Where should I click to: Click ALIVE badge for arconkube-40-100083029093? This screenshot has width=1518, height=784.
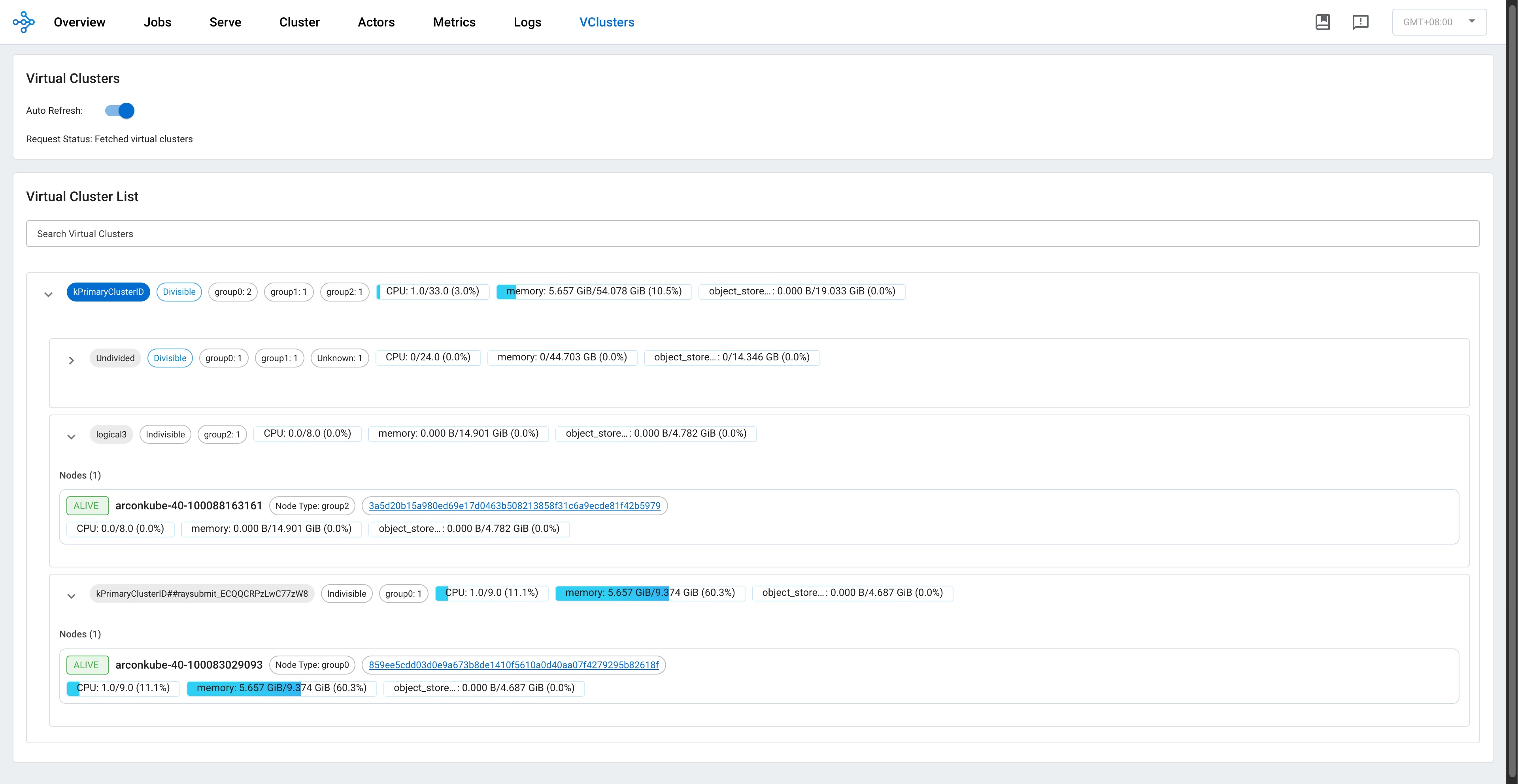point(87,664)
